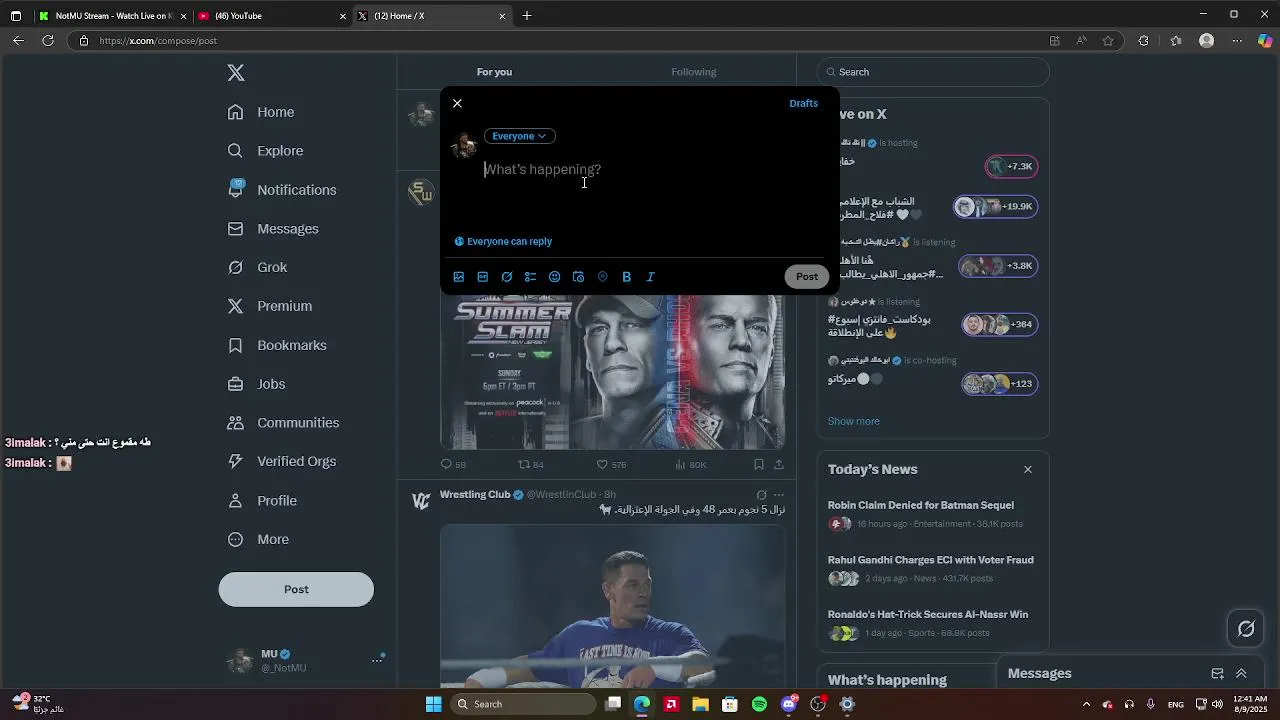Click the What's happening text field

(655, 170)
